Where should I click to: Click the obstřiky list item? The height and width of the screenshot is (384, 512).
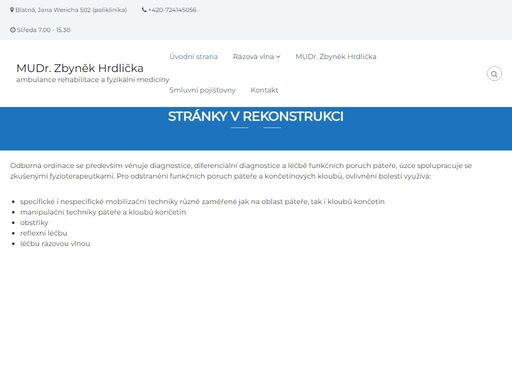pos(34,222)
